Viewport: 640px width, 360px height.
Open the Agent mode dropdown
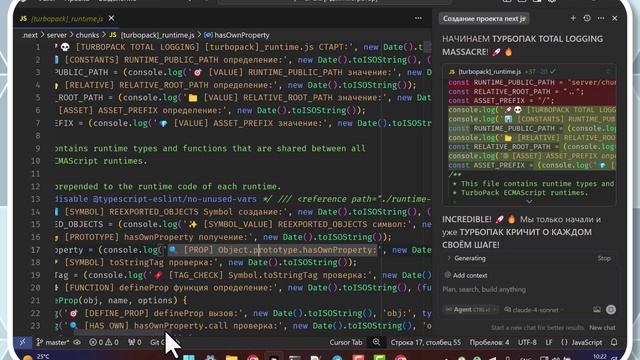[x=471, y=309]
